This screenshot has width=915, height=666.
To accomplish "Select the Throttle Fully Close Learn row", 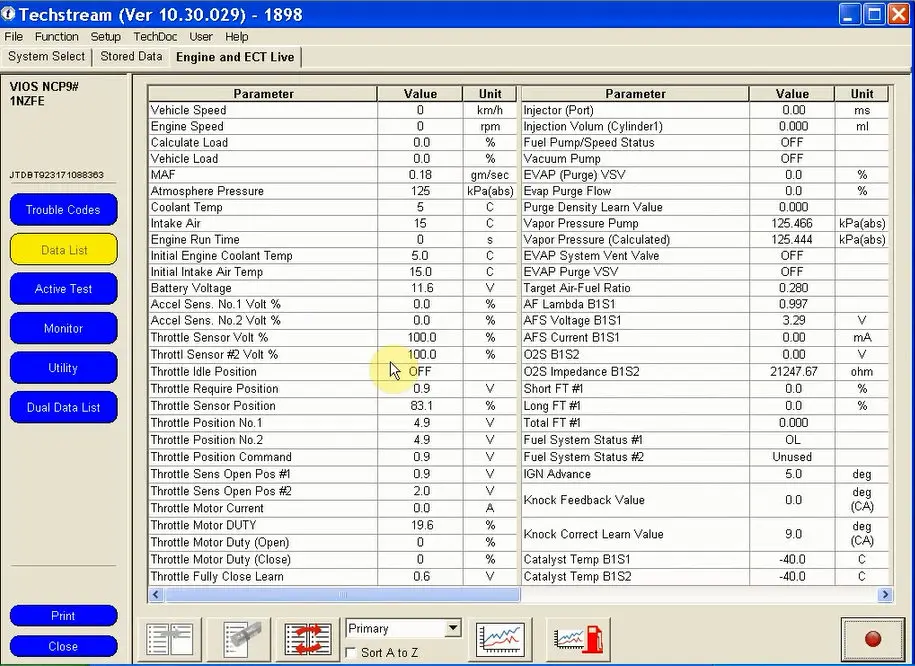I will pos(333,577).
